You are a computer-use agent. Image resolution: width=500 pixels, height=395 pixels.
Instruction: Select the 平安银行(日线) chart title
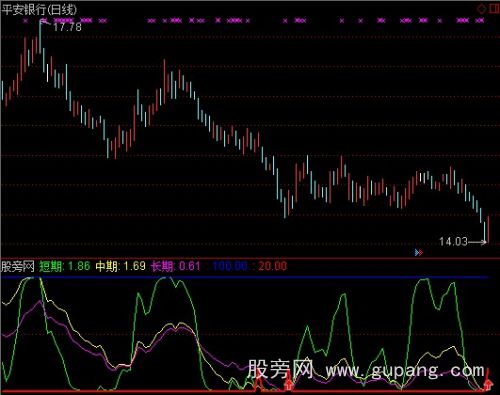click(x=39, y=10)
